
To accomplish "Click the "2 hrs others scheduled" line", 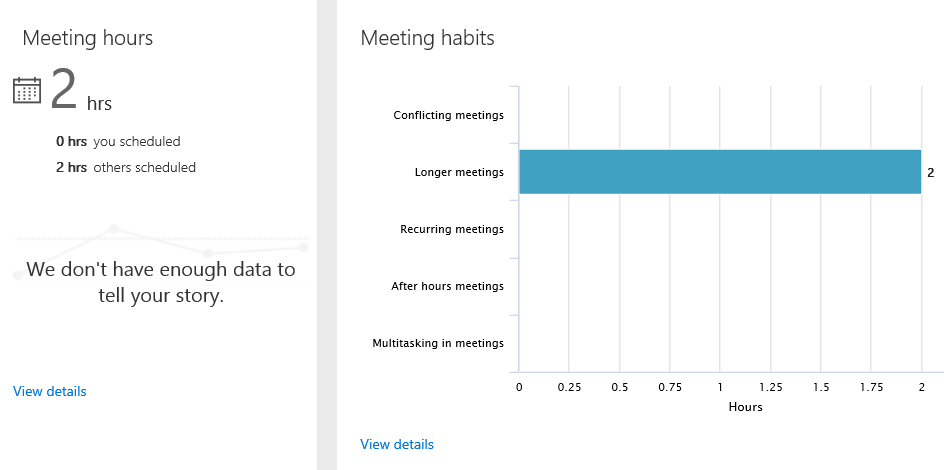I will [x=126, y=167].
